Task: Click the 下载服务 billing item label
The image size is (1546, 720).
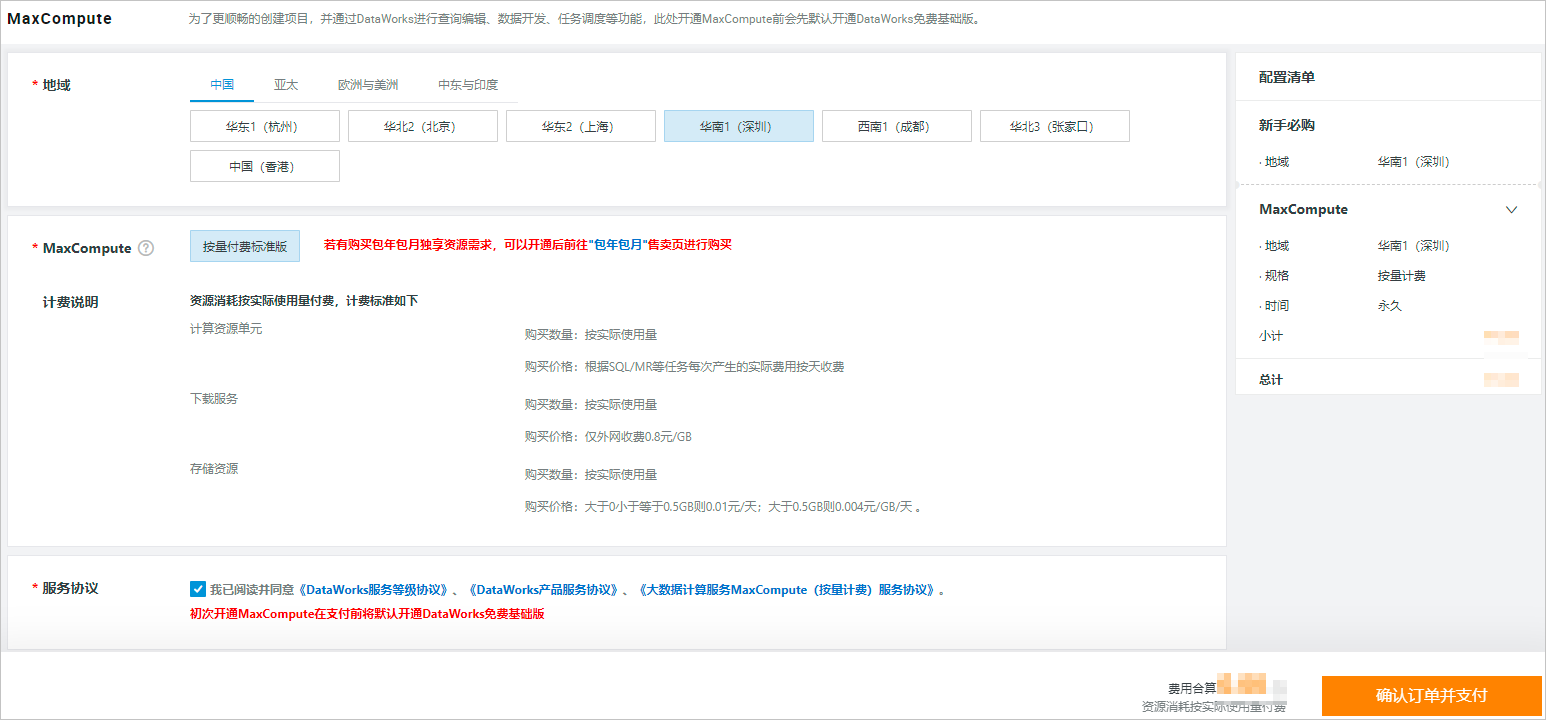Action: [x=214, y=399]
